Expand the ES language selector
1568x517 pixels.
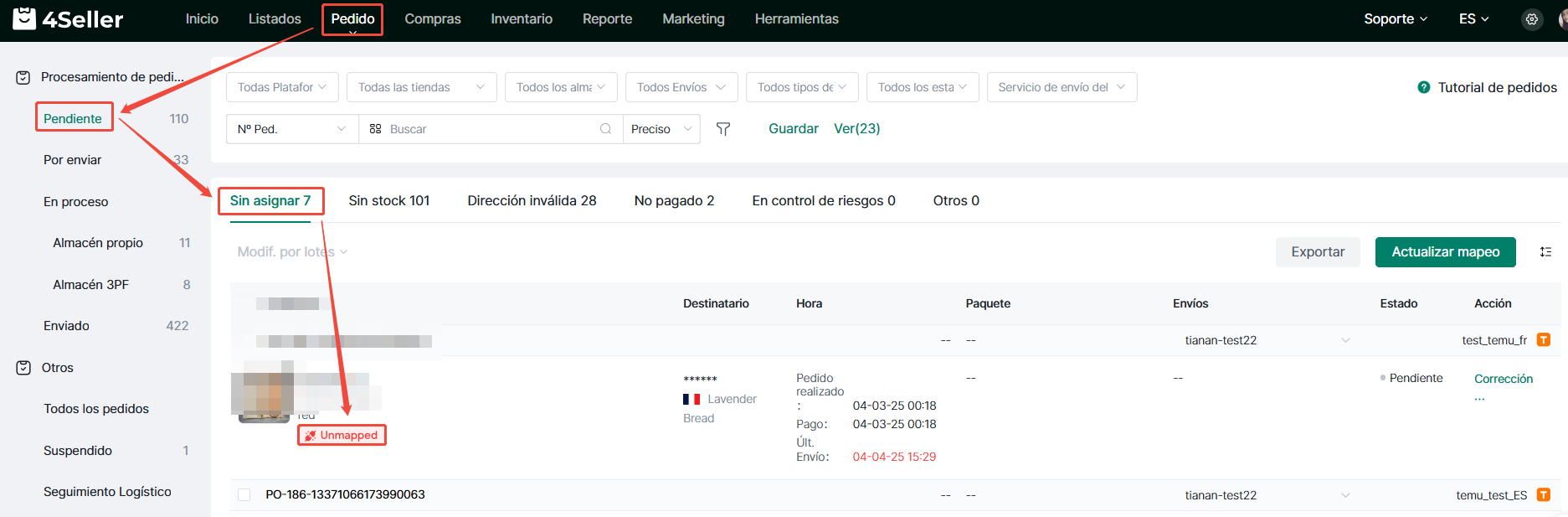click(1473, 19)
